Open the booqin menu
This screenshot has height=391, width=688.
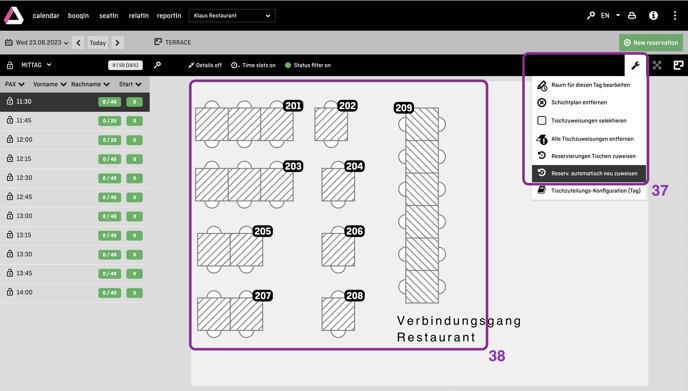coord(78,15)
